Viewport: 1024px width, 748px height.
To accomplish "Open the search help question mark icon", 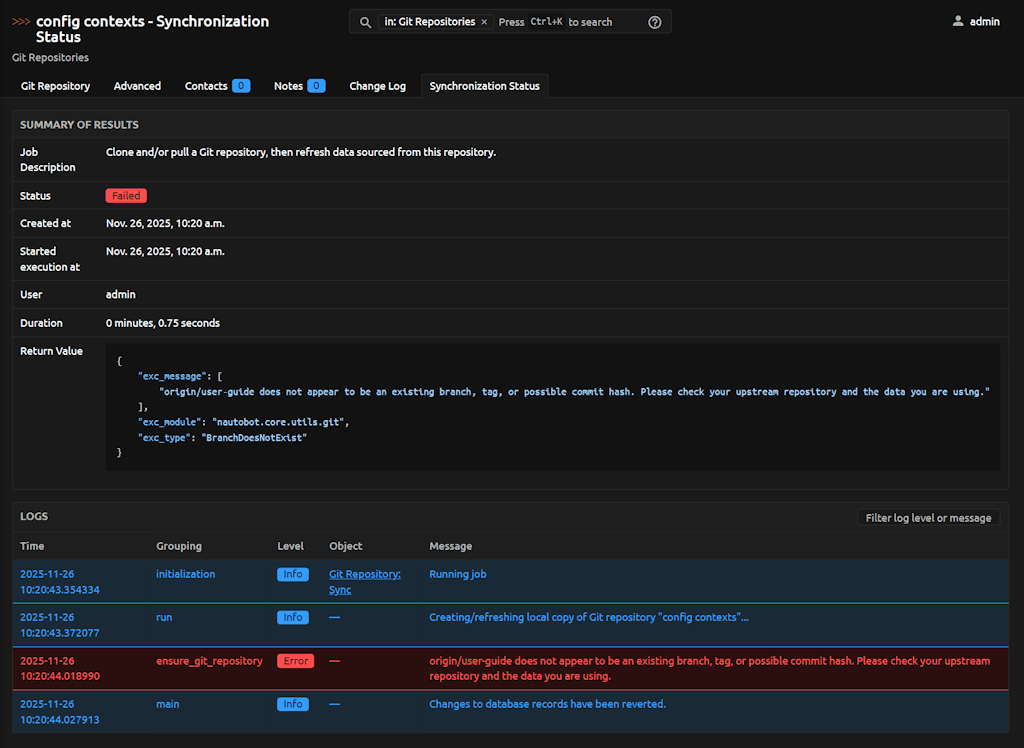I will pyautogui.click(x=655, y=22).
